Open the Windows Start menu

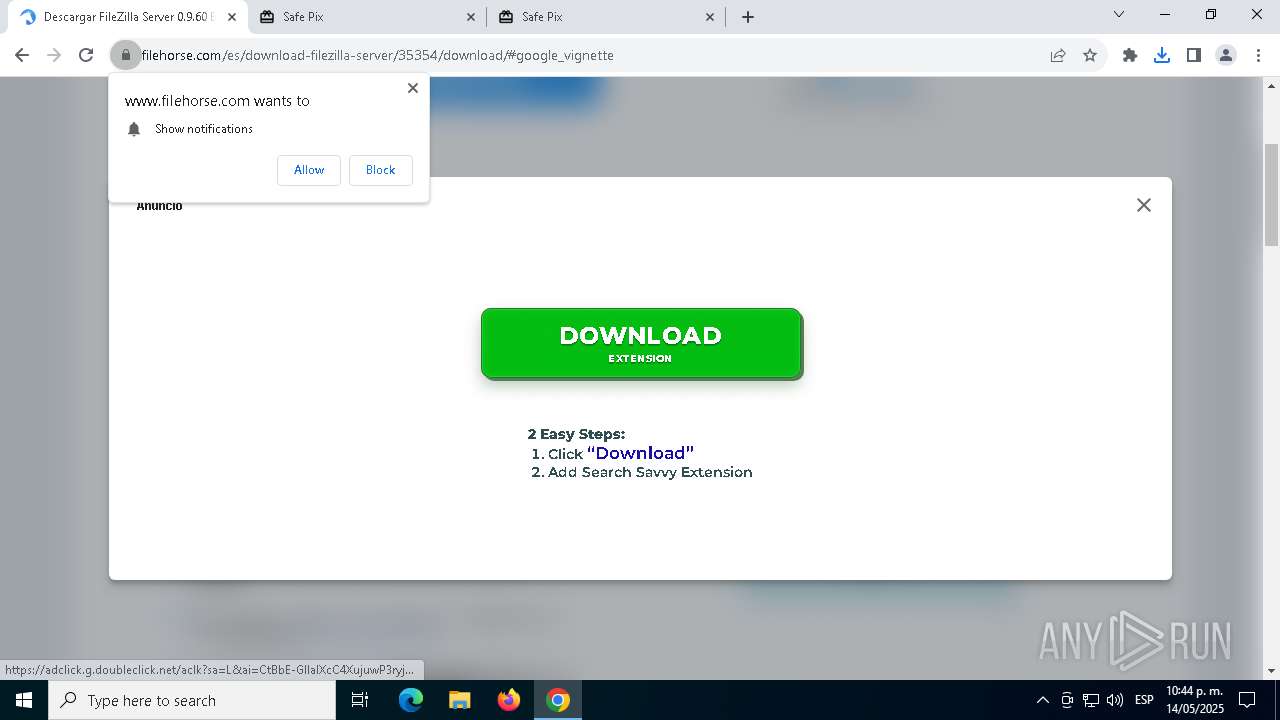click(x=24, y=700)
